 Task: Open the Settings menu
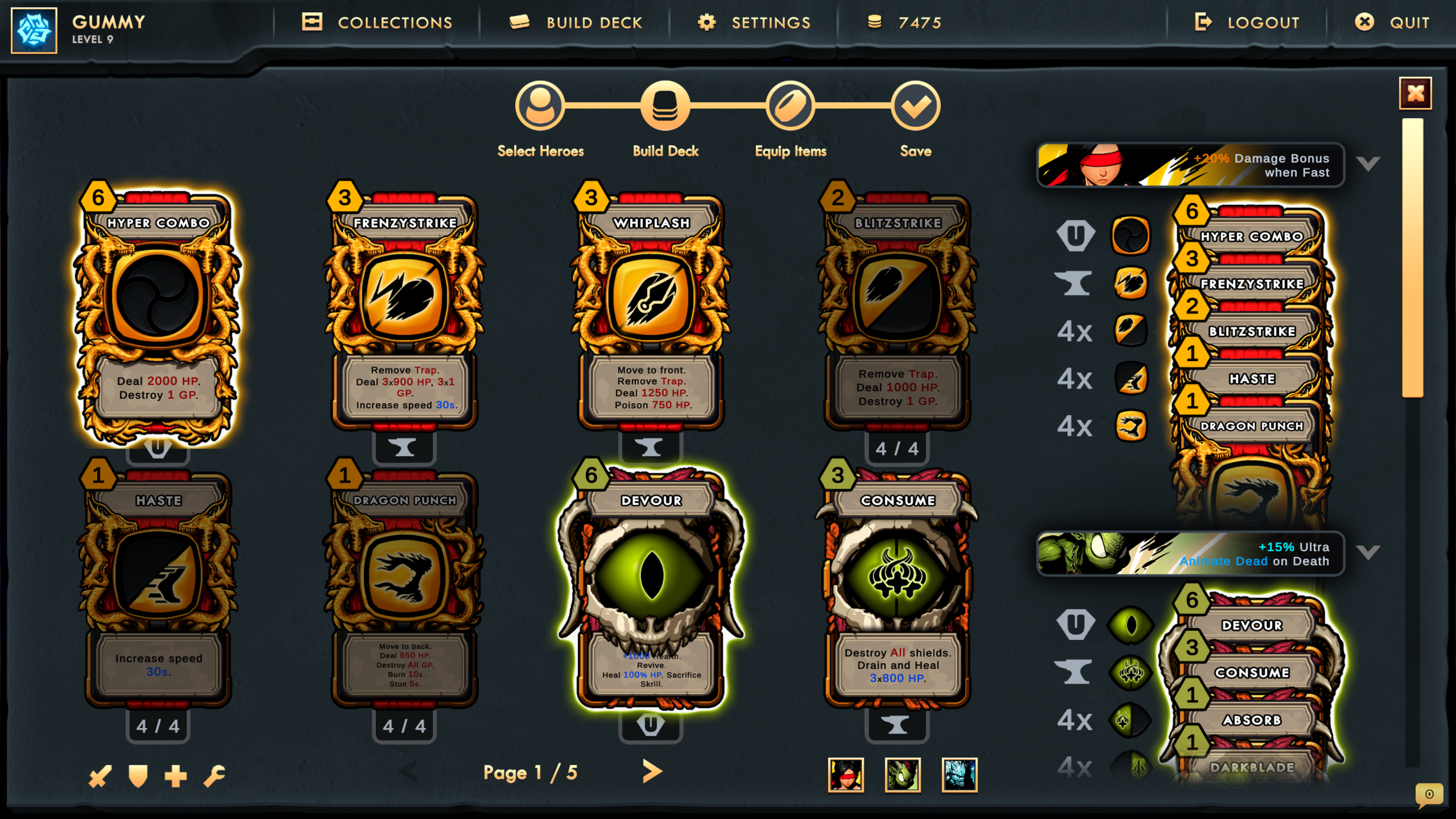pyautogui.click(x=754, y=23)
